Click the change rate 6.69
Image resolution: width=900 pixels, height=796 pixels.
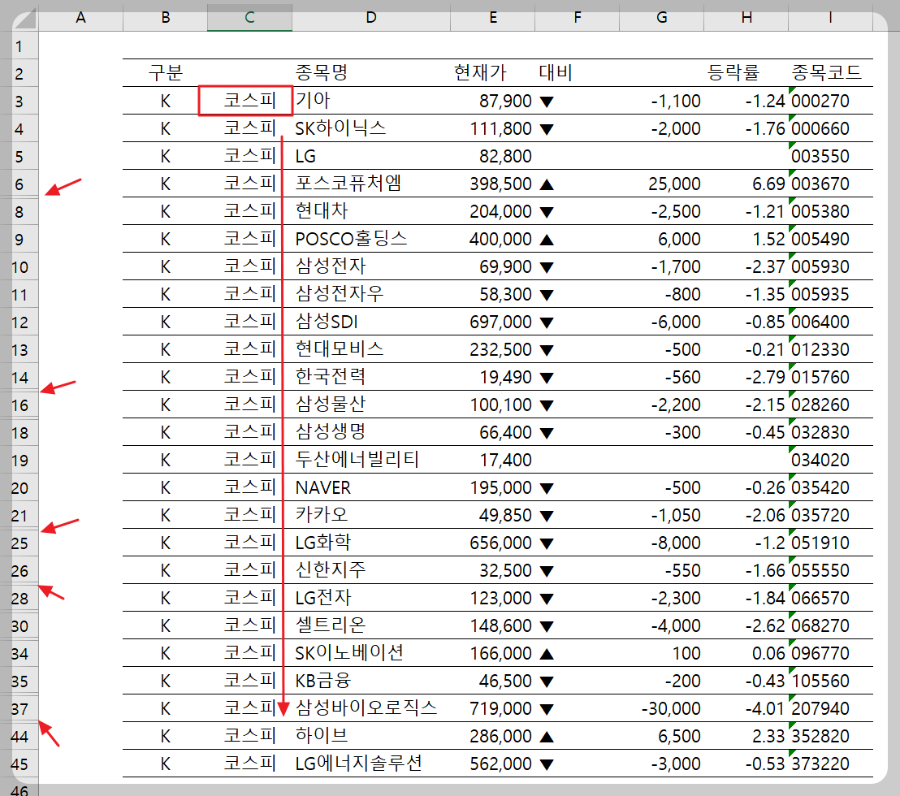tap(768, 184)
